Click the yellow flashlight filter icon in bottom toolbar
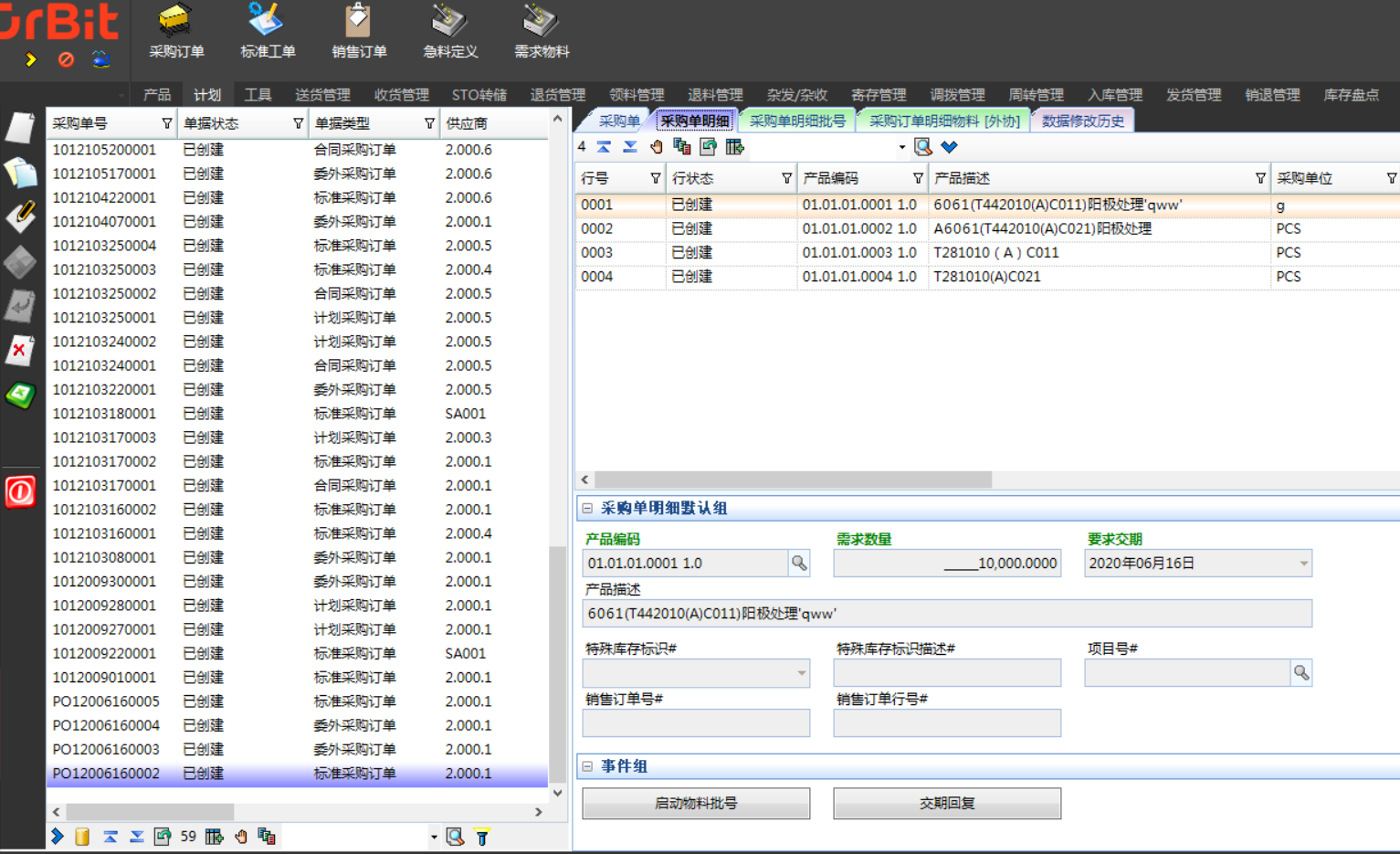Viewport: 1400px width, 854px height. pyautogui.click(x=482, y=837)
